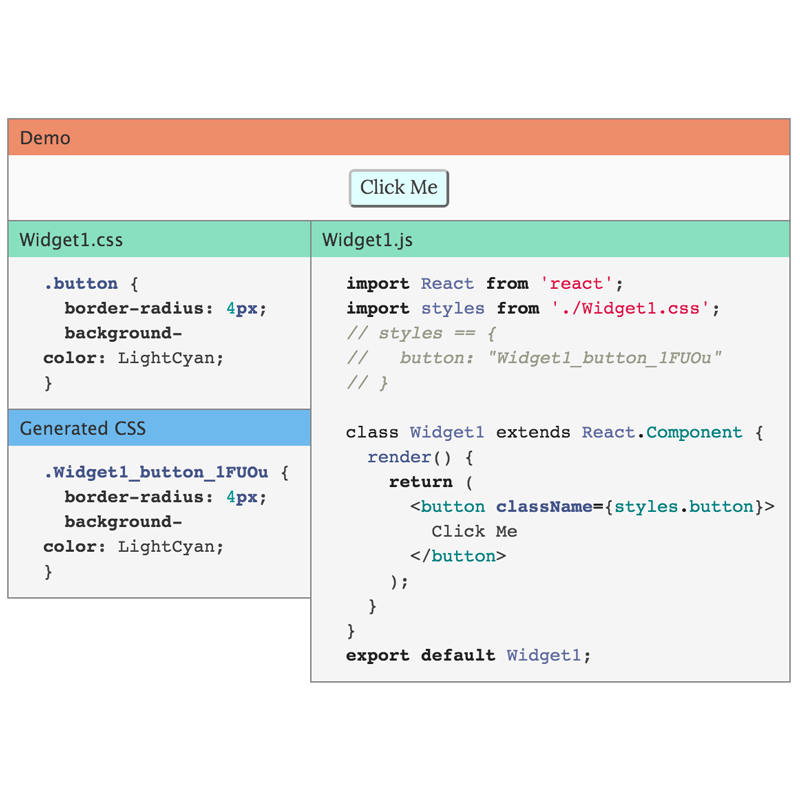800x800 pixels.
Task: Select the Widget1 class name declaration
Action: click(447, 432)
